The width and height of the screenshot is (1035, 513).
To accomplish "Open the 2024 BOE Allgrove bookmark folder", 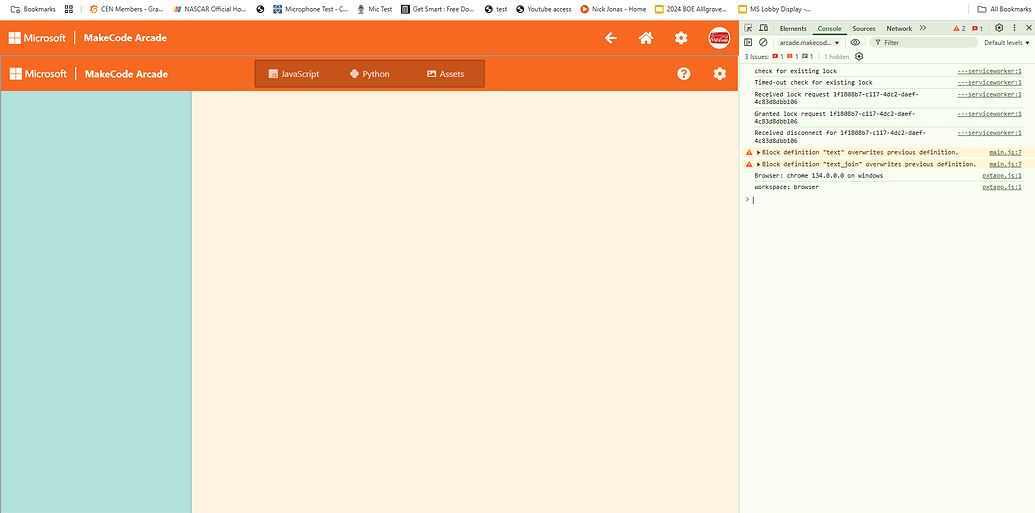I will click(x=692, y=9).
